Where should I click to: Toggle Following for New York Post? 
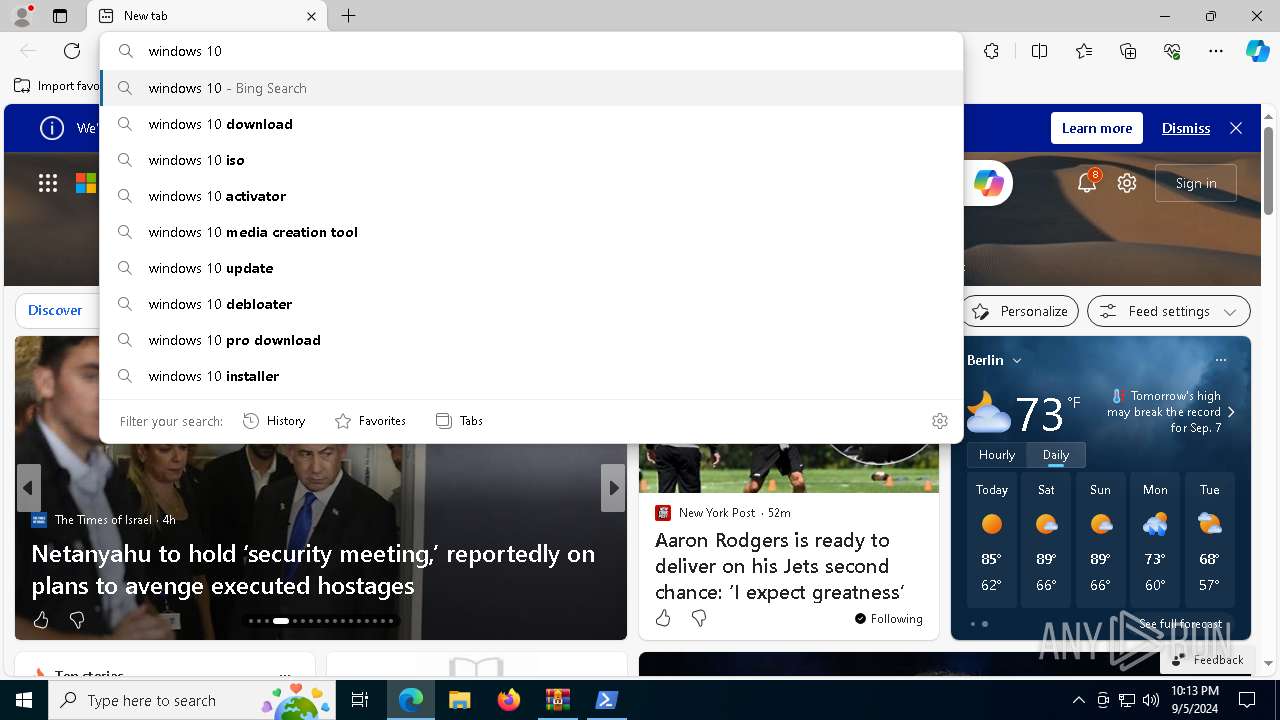click(888, 619)
